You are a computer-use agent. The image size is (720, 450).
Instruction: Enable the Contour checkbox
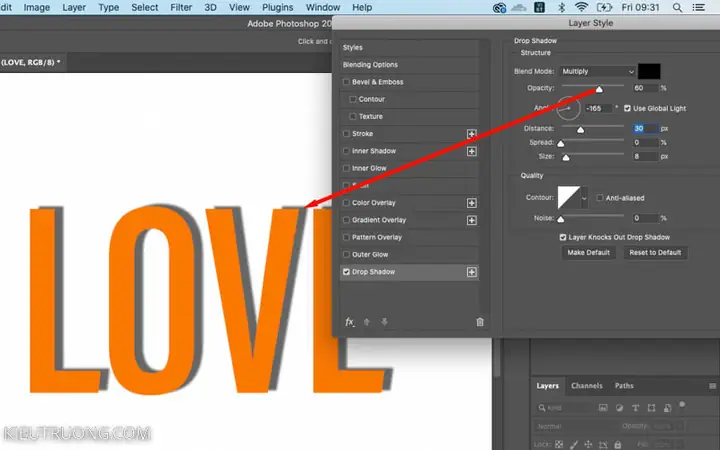tap(353, 99)
